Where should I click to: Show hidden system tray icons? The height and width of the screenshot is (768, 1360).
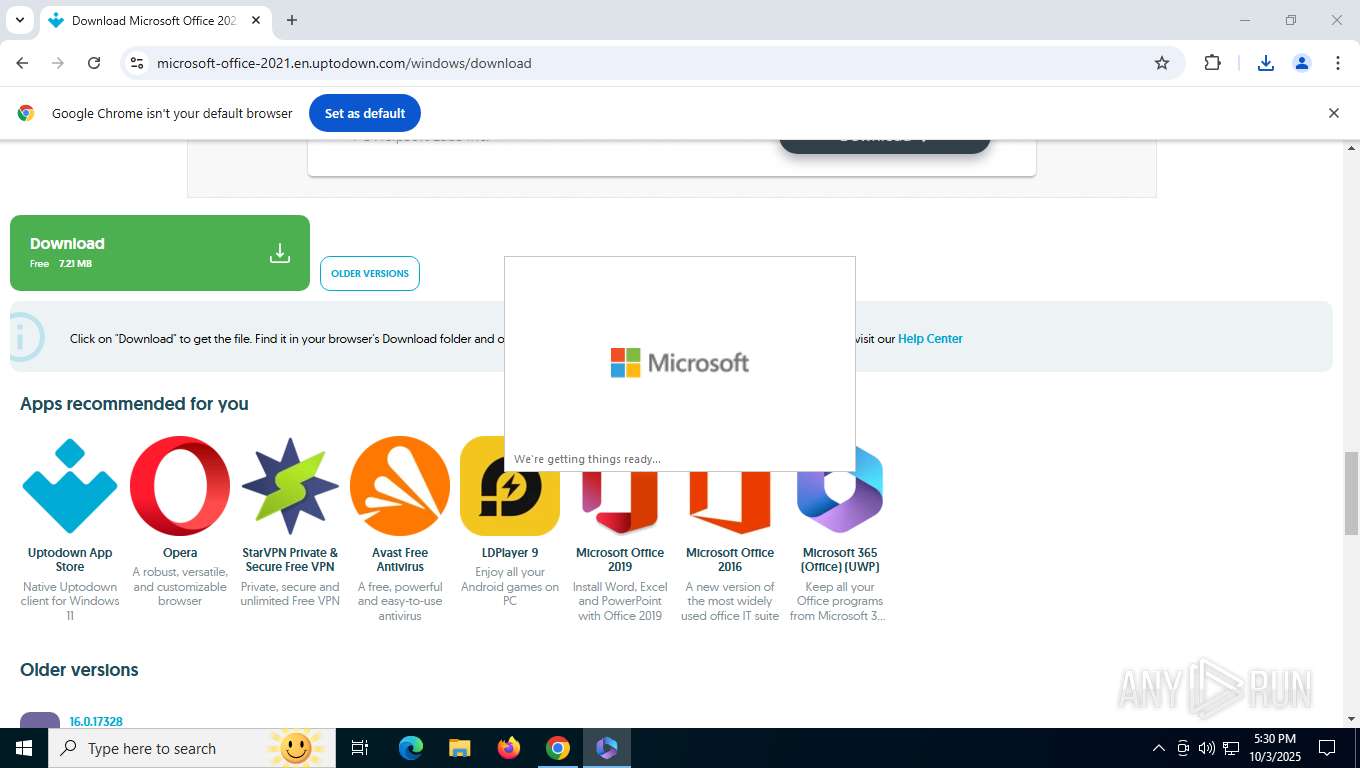1159,748
